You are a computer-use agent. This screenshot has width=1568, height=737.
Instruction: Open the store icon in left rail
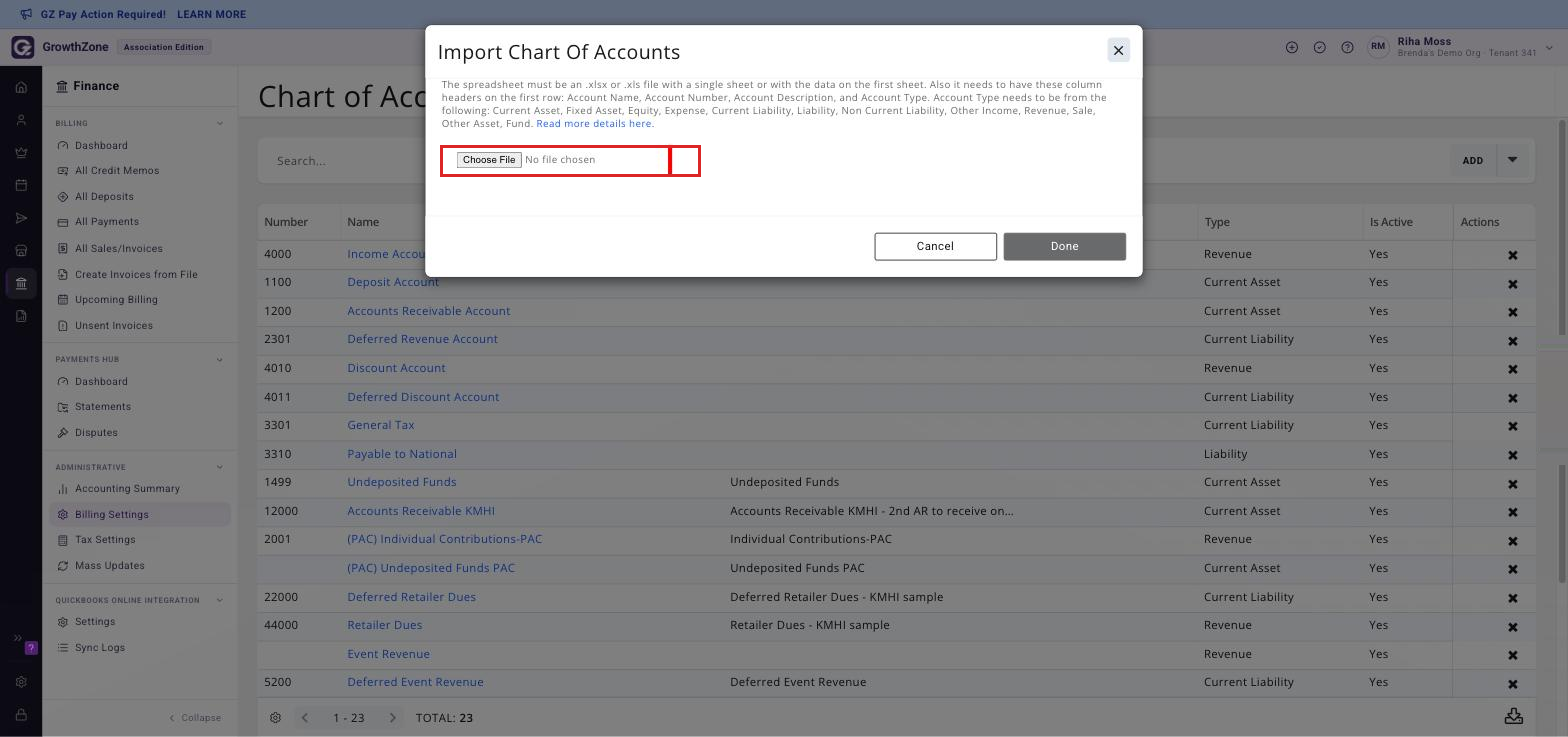[21, 250]
